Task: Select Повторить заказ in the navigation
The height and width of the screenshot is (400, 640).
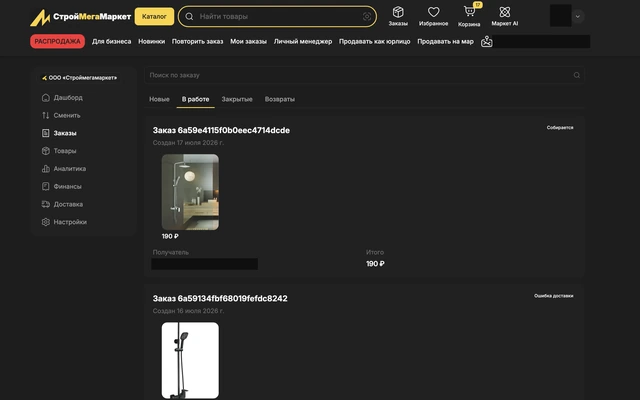Action: click(198, 41)
